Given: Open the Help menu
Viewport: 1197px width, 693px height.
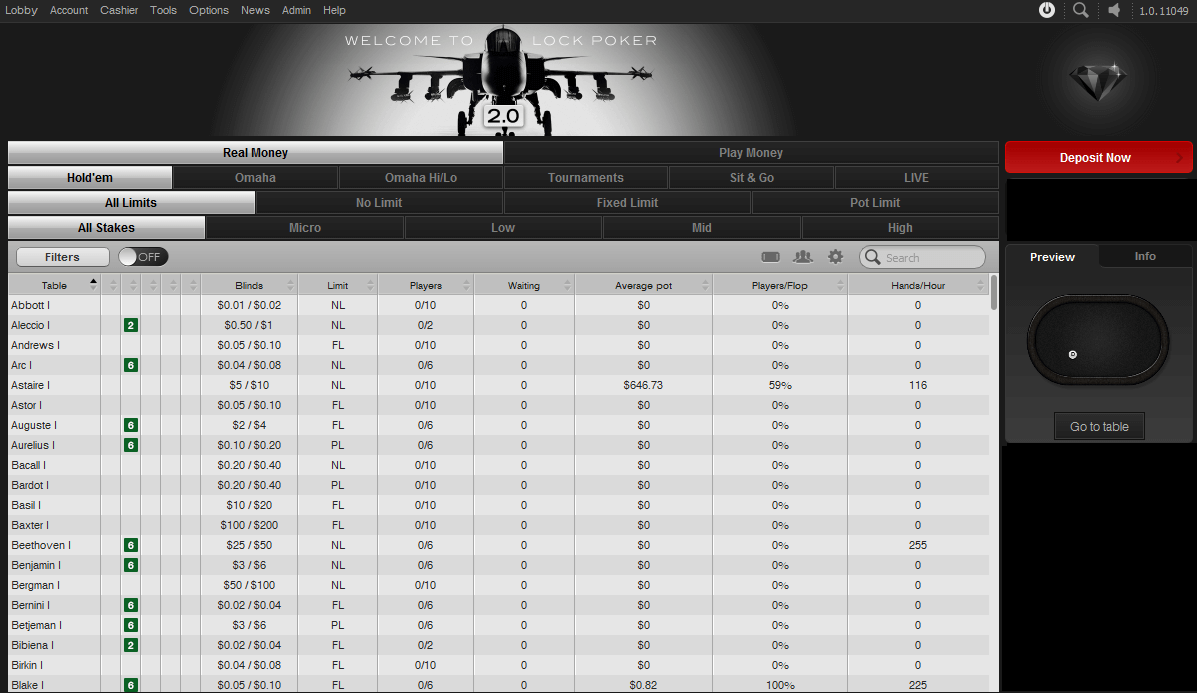Looking at the screenshot, I should click(x=334, y=10).
